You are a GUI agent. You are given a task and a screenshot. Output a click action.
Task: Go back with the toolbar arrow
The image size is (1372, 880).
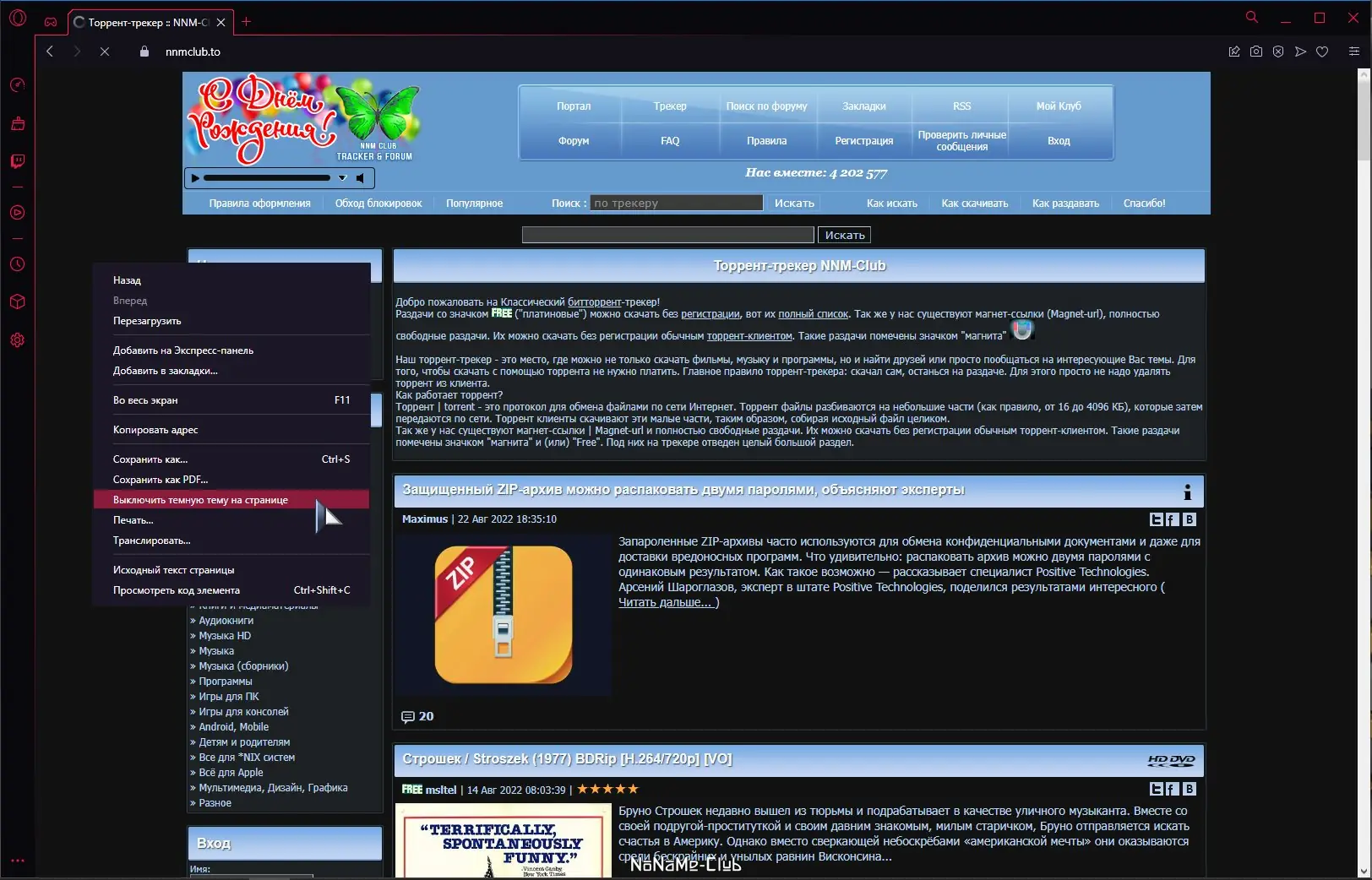click(50, 52)
